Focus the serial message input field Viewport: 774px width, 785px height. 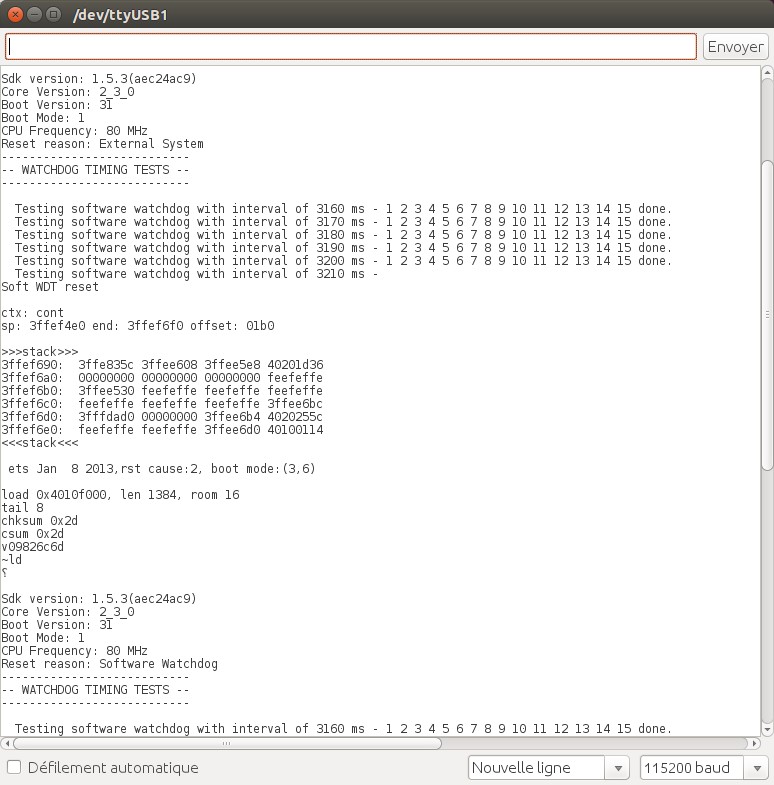pos(350,47)
